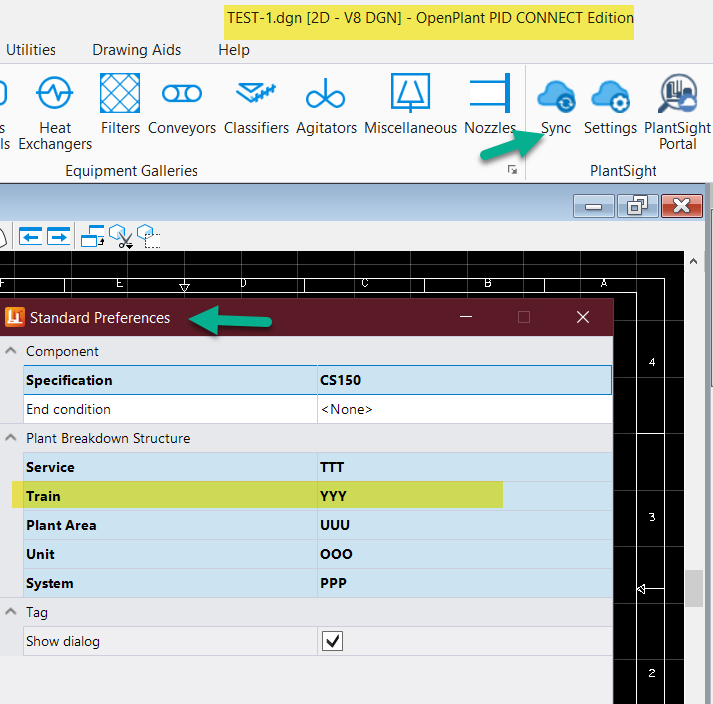Open the Heat Exchangers gallery
The image size is (713, 704).
pyautogui.click(x=55, y=112)
